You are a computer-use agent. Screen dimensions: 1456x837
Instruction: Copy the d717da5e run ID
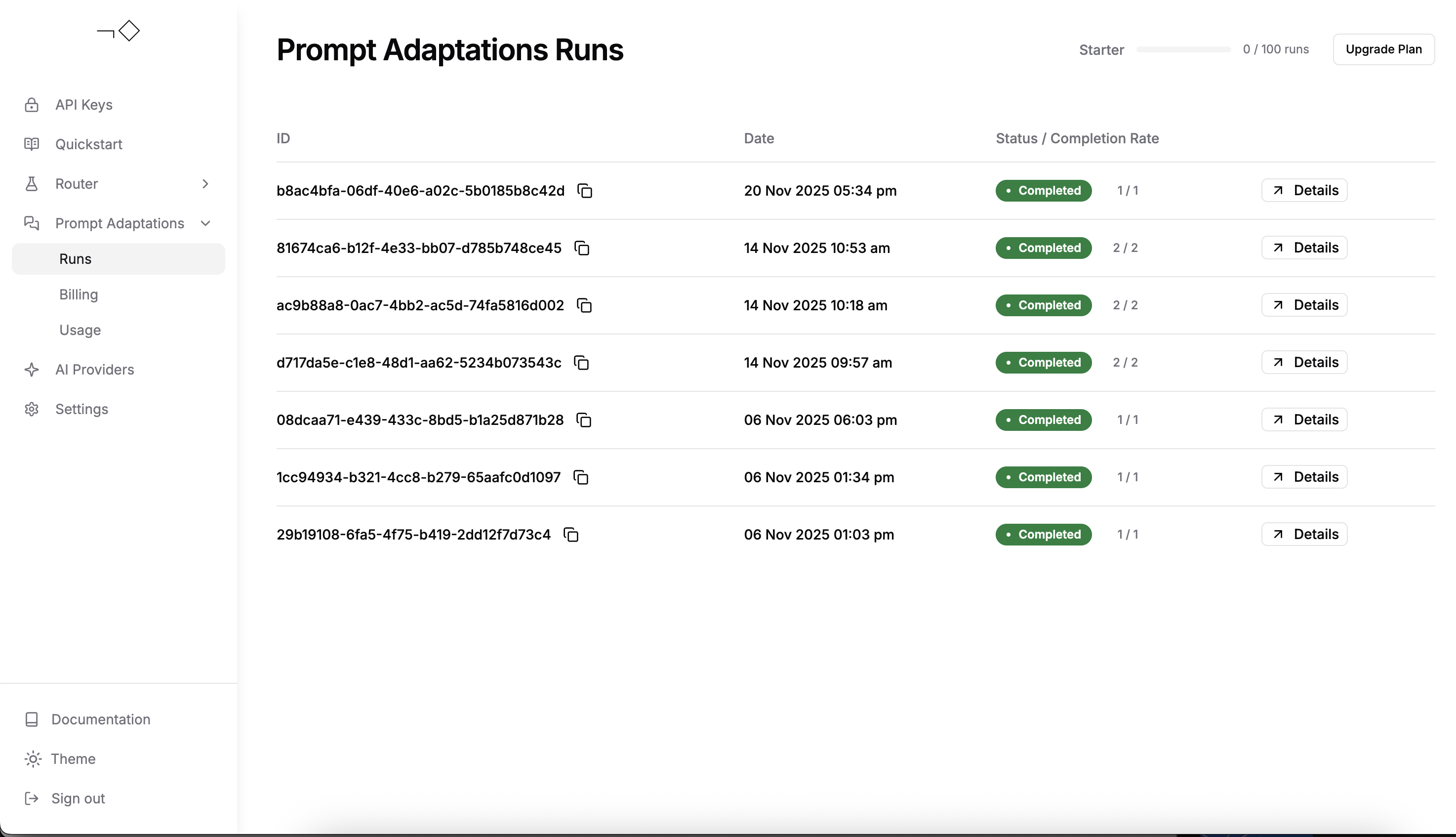[581, 363]
